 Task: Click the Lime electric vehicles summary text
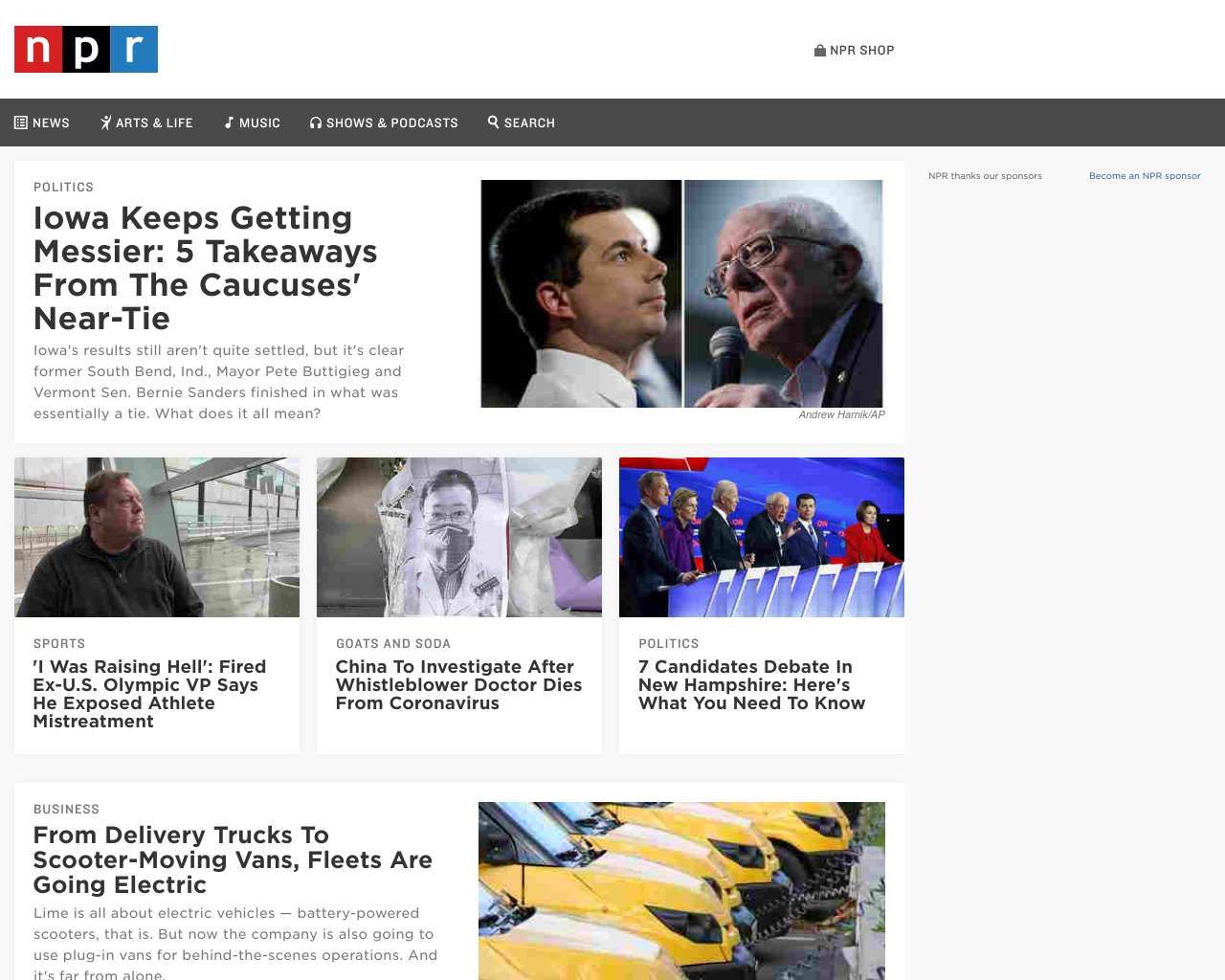(235, 944)
